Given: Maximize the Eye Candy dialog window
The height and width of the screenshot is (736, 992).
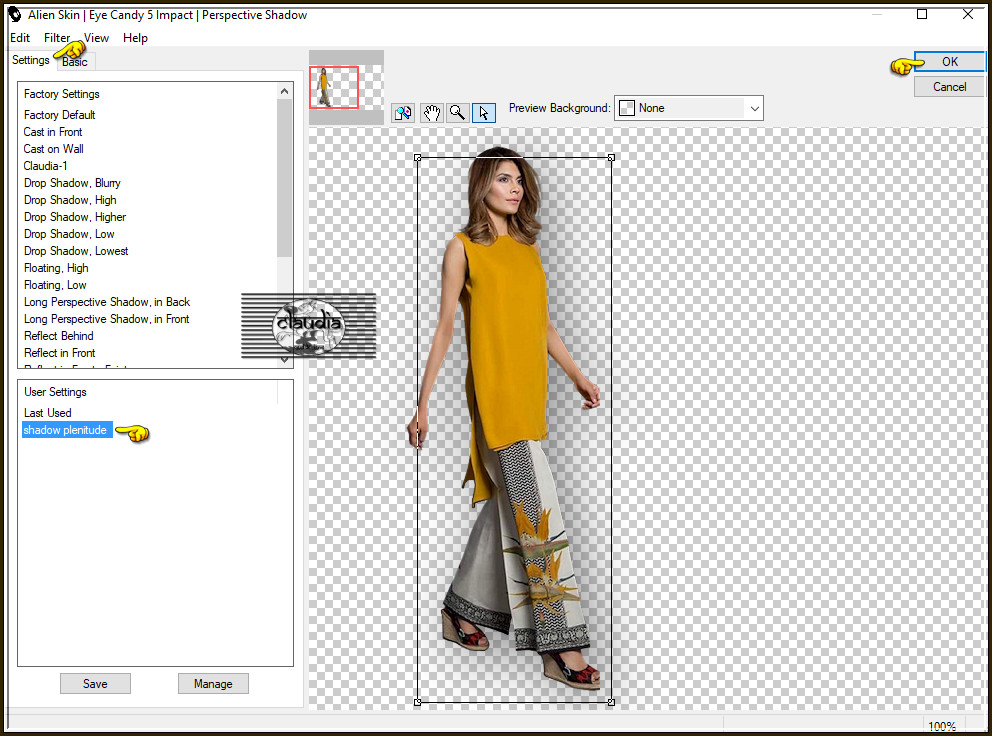Looking at the screenshot, I should point(922,14).
